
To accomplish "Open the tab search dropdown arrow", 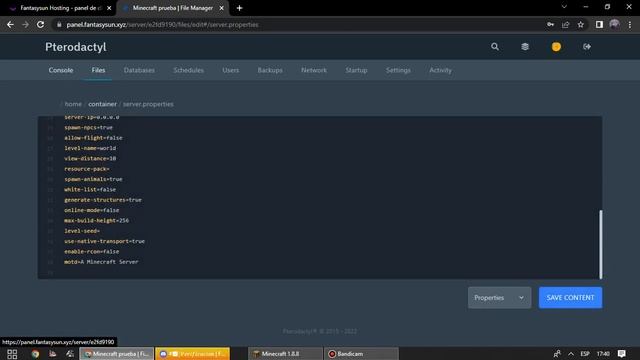I will [564, 7].
